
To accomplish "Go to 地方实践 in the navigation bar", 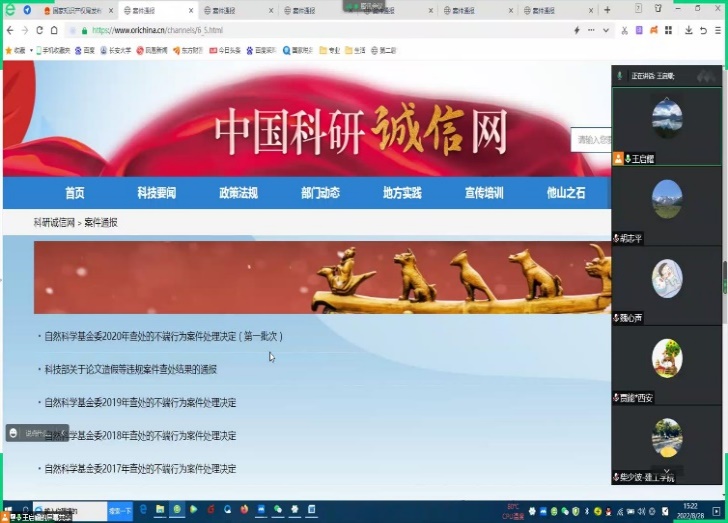I will (402, 193).
